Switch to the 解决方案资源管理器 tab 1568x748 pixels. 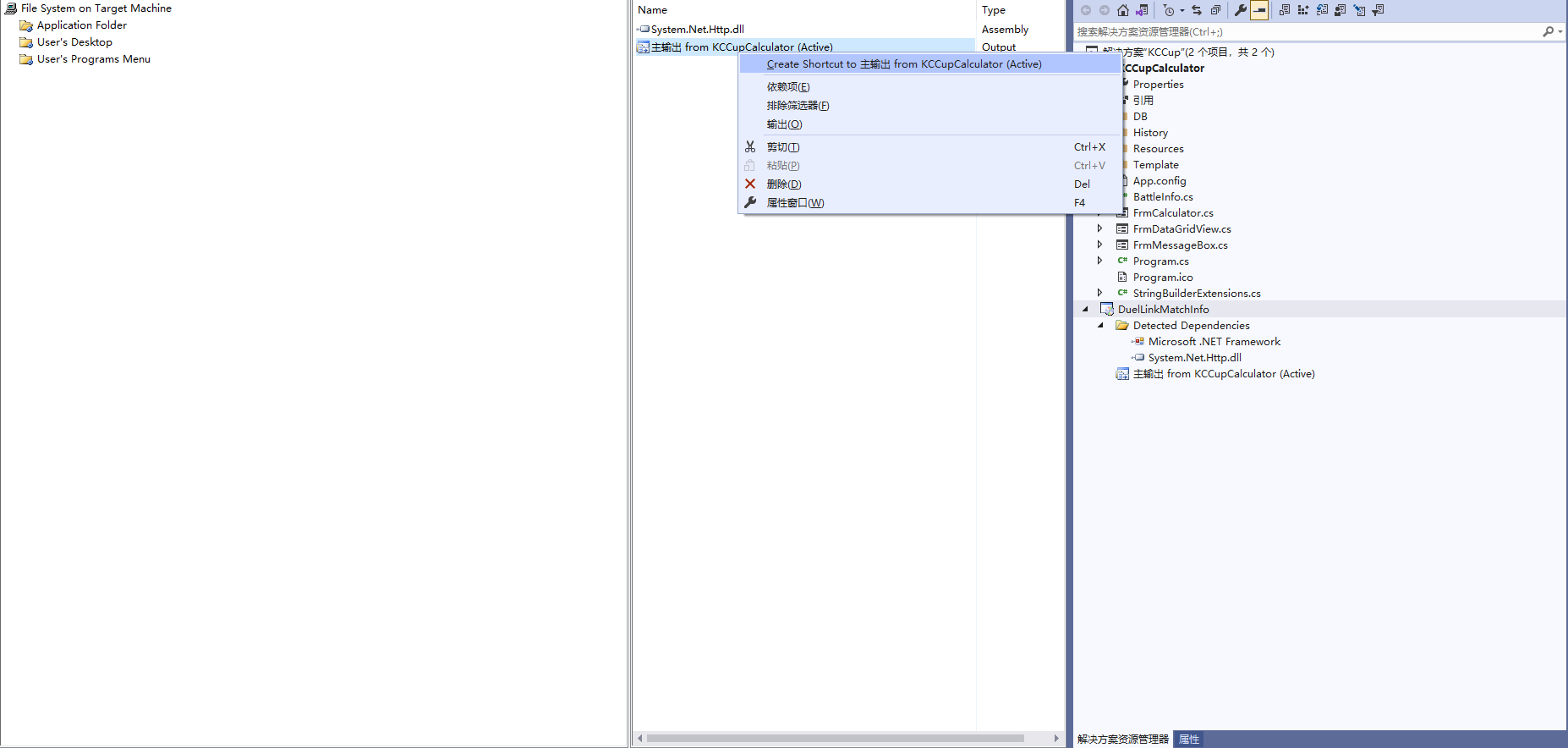coord(1123,740)
